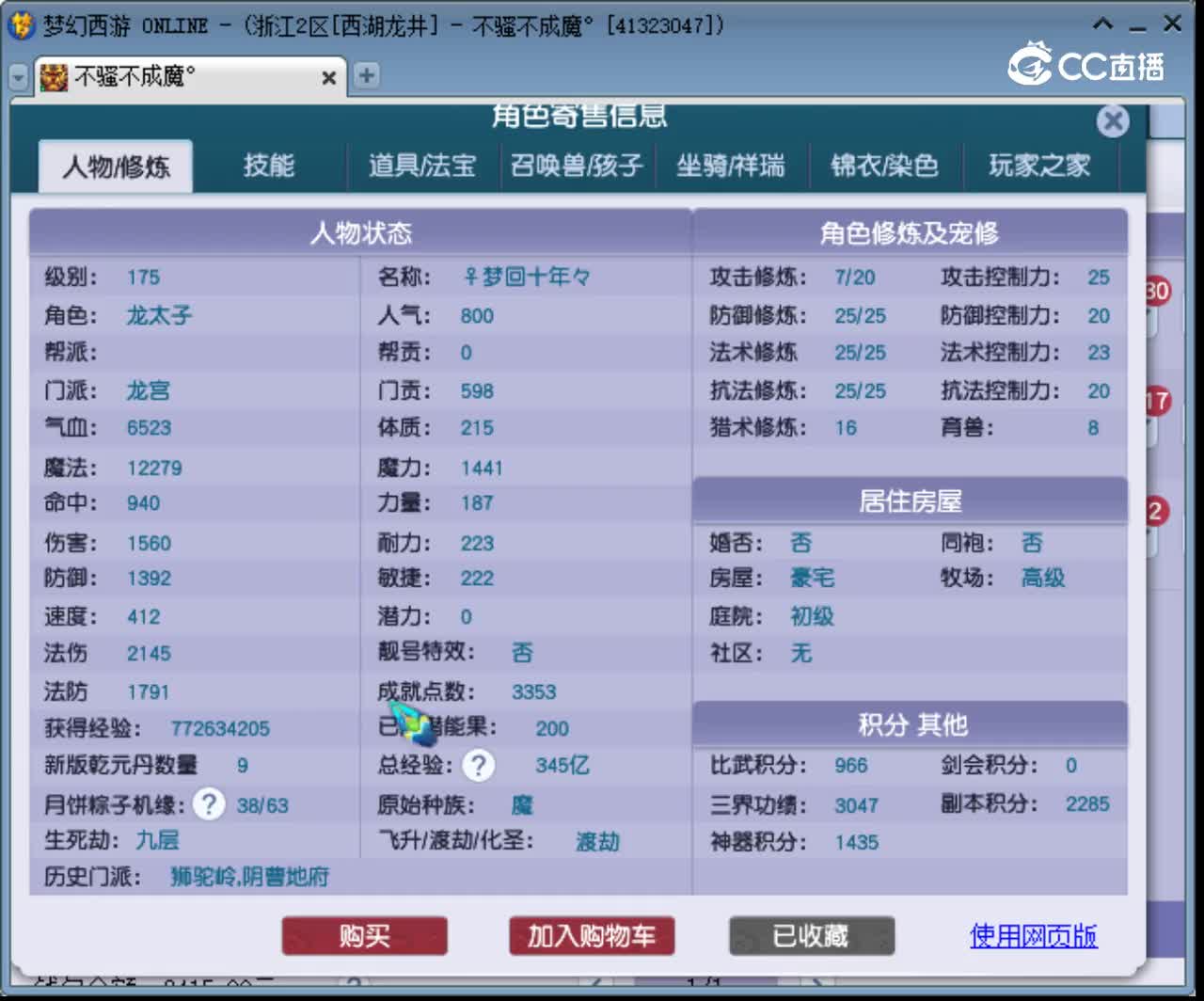Viewport: 1204px width, 1001px height.
Task: Click the 成就点数 value 3353
Action: coord(533,691)
